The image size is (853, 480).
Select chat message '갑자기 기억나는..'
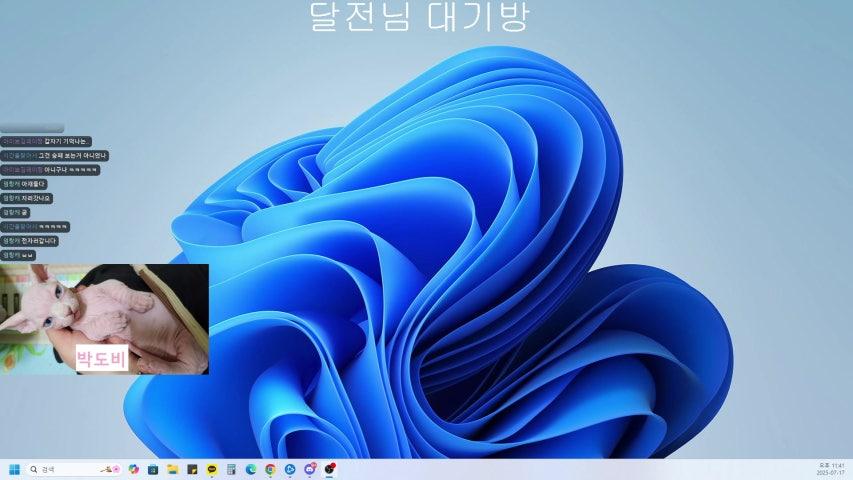coord(46,141)
